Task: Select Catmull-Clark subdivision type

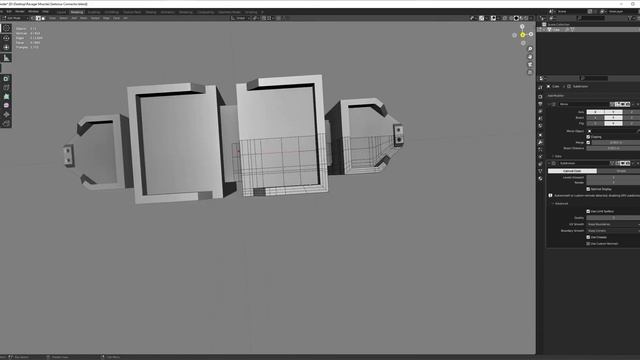Action: coord(572,171)
